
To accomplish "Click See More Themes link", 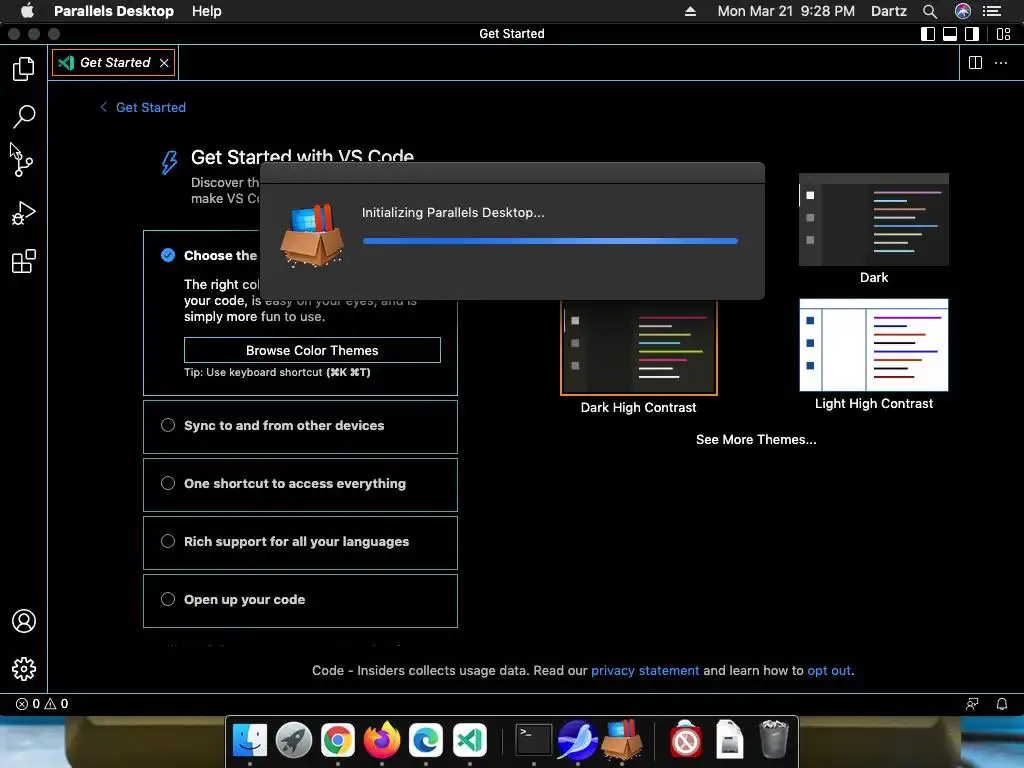I will tap(756, 440).
